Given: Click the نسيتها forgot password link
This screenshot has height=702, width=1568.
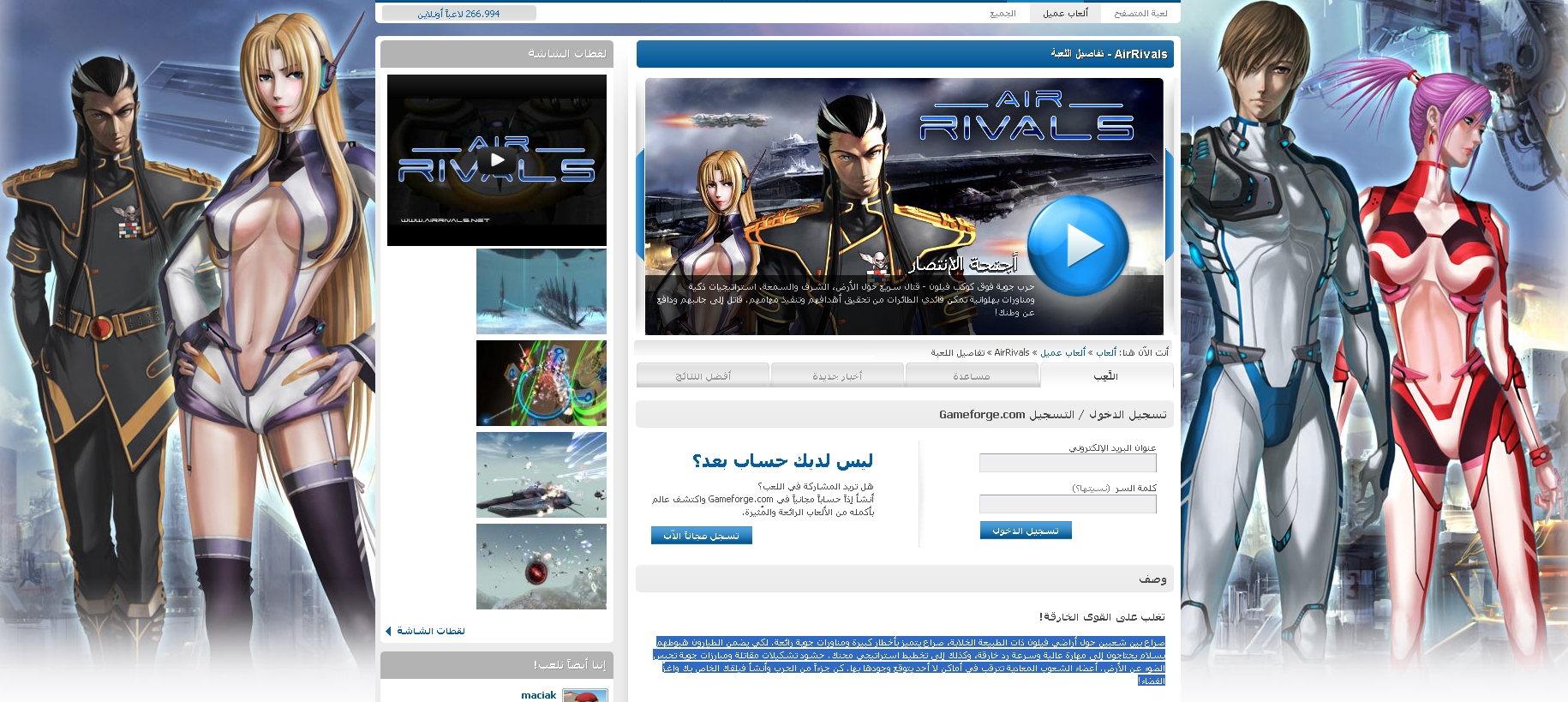Looking at the screenshot, I should 1091,489.
